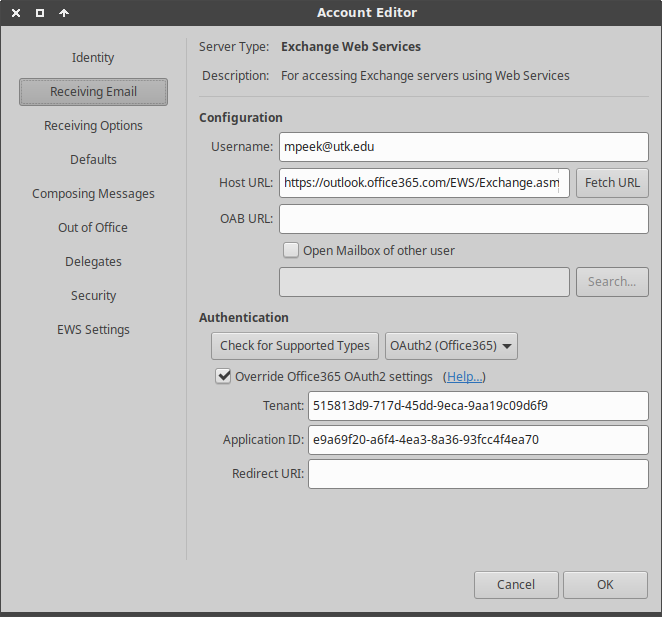The height and width of the screenshot is (617, 662).
Task: Select the Security section
Action: pos(93,296)
